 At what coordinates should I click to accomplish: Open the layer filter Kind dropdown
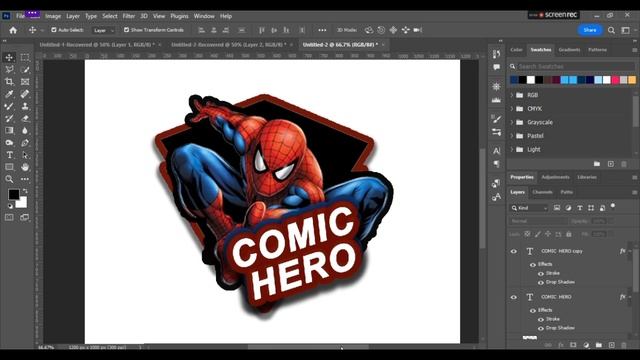pos(529,208)
